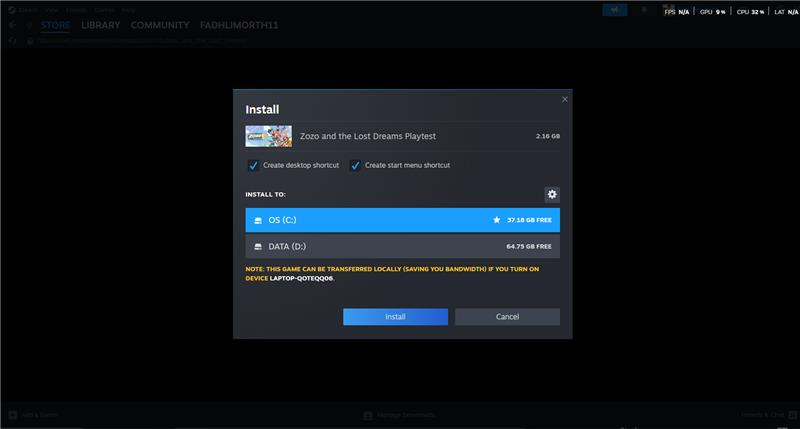
Task: Select OS (C:) as install drive
Action: [x=400, y=220]
